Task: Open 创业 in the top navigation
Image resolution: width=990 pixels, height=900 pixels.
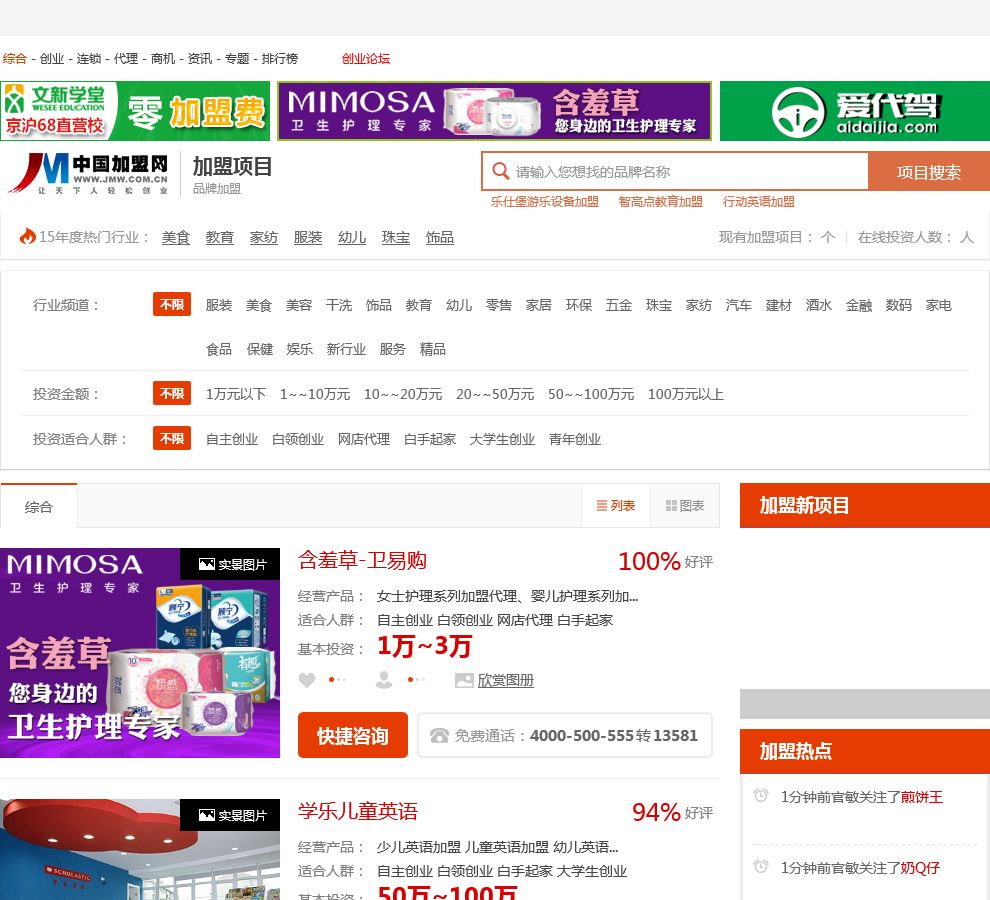Action: tap(52, 59)
